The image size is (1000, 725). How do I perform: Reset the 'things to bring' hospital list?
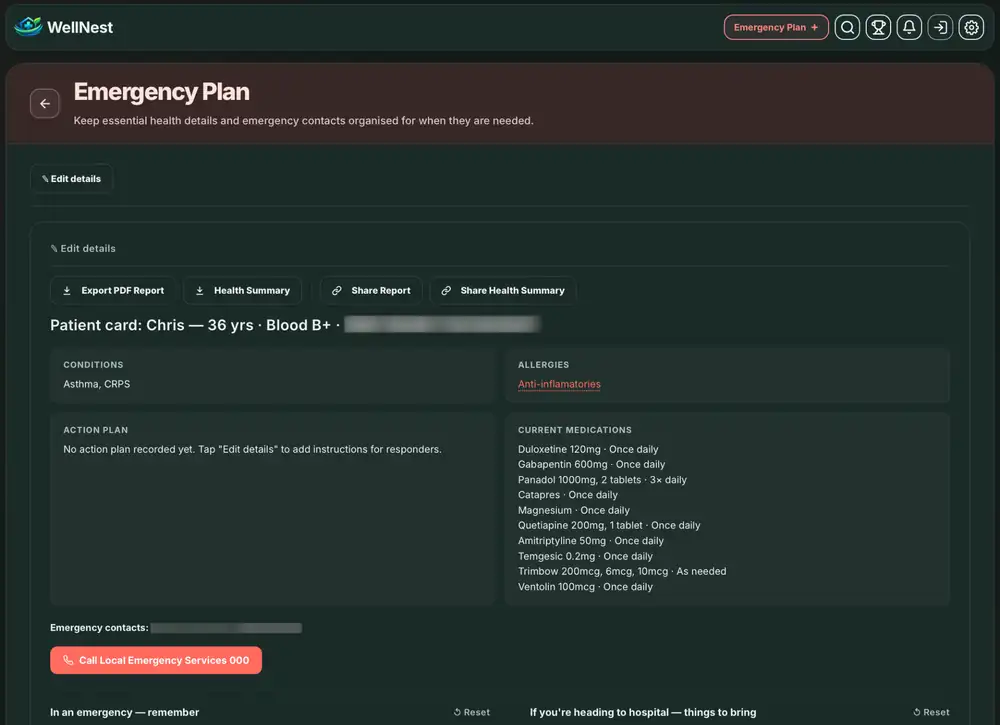(932, 712)
